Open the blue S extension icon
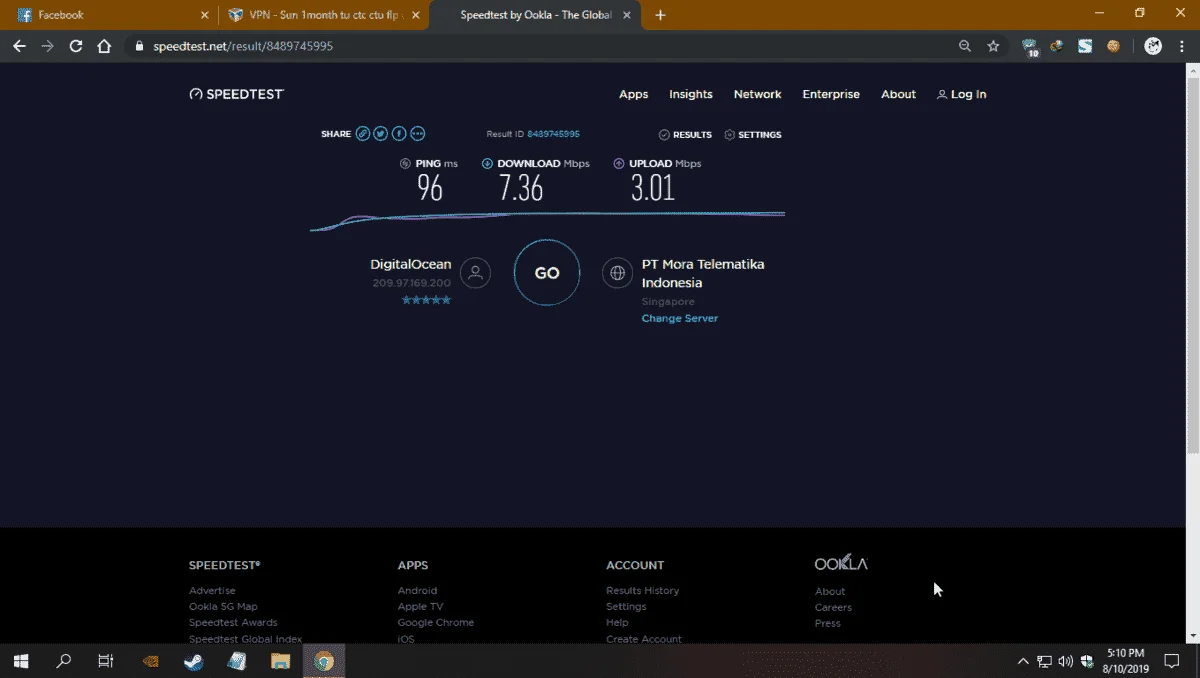This screenshot has width=1200, height=678. 1085,46
